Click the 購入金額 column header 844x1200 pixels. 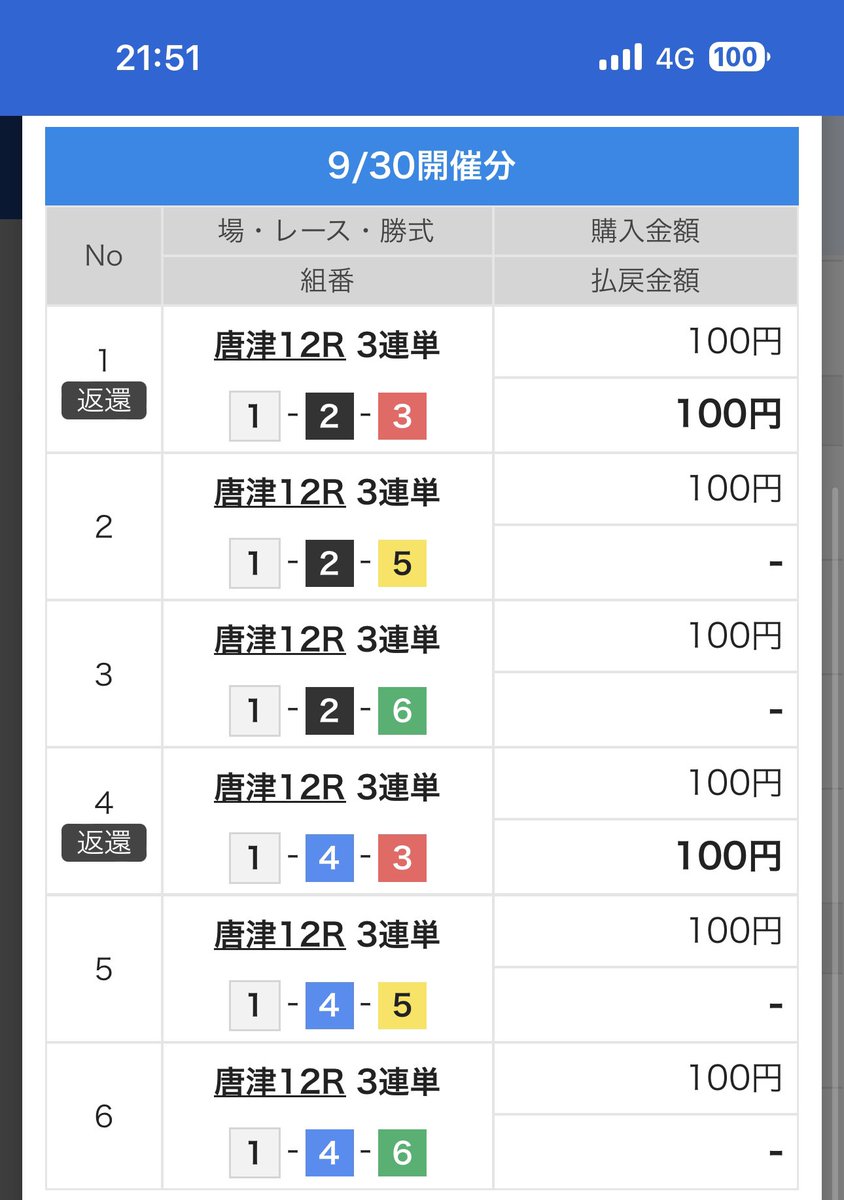pos(645,231)
